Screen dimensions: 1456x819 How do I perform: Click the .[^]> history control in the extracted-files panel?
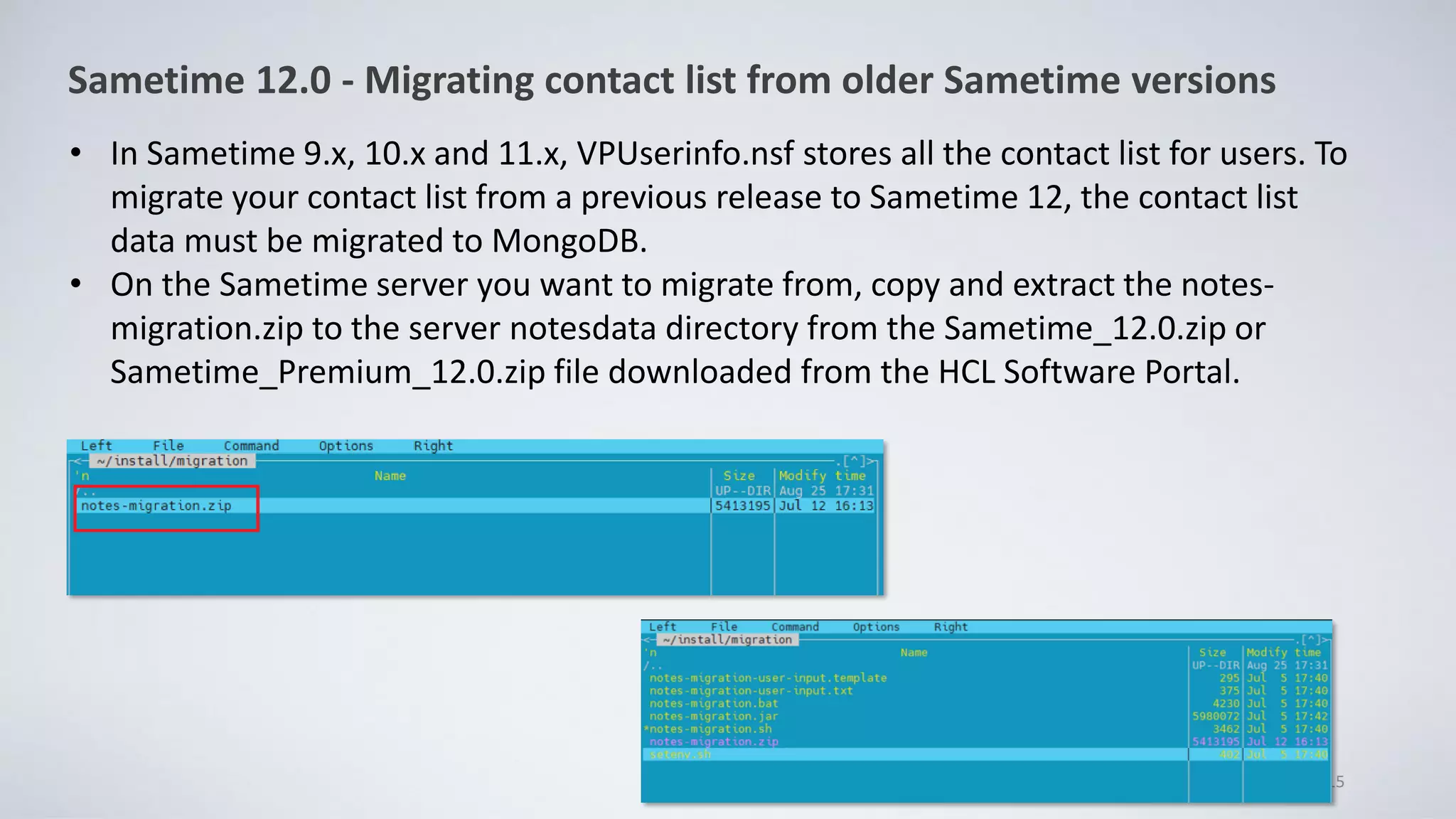[1312, 640]
